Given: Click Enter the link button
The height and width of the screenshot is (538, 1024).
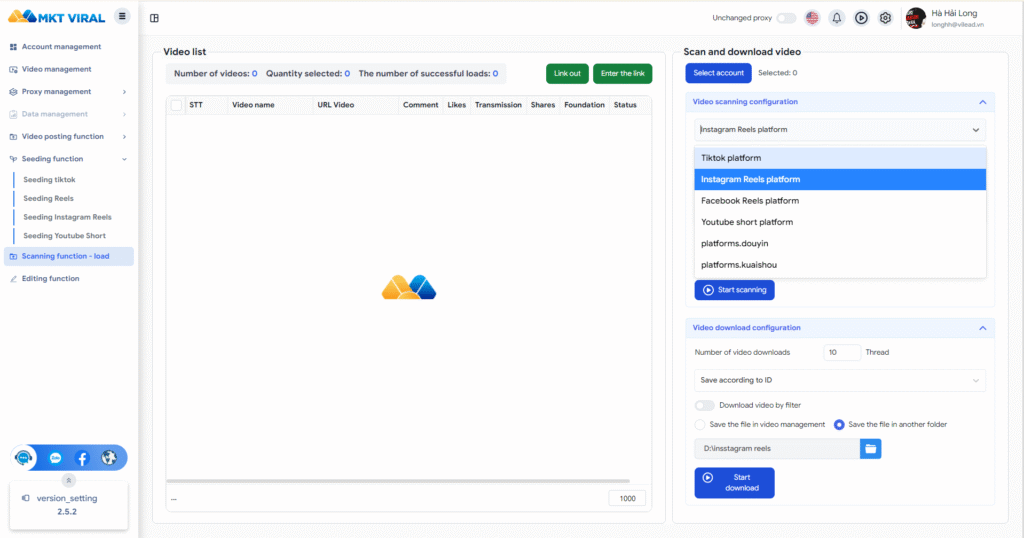Looking at the screenshot, I should point(622,74).
